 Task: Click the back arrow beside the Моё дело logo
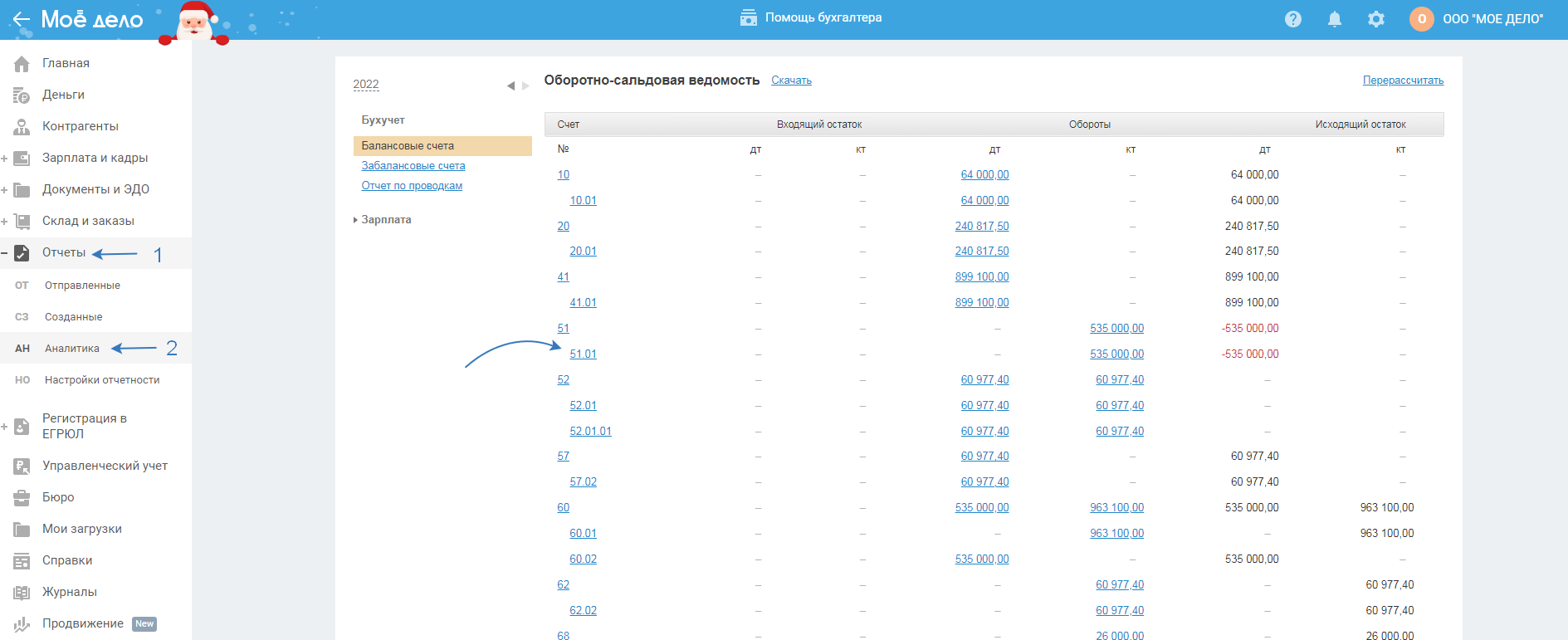click(21, 19)
